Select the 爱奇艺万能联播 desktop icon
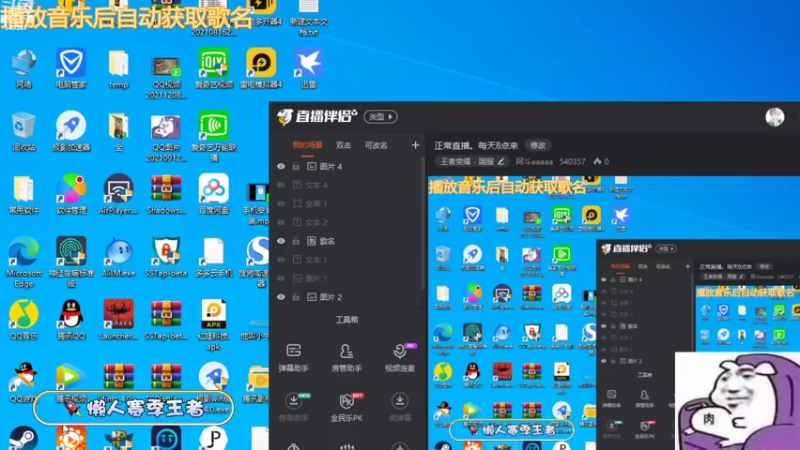 coord(214,136)
